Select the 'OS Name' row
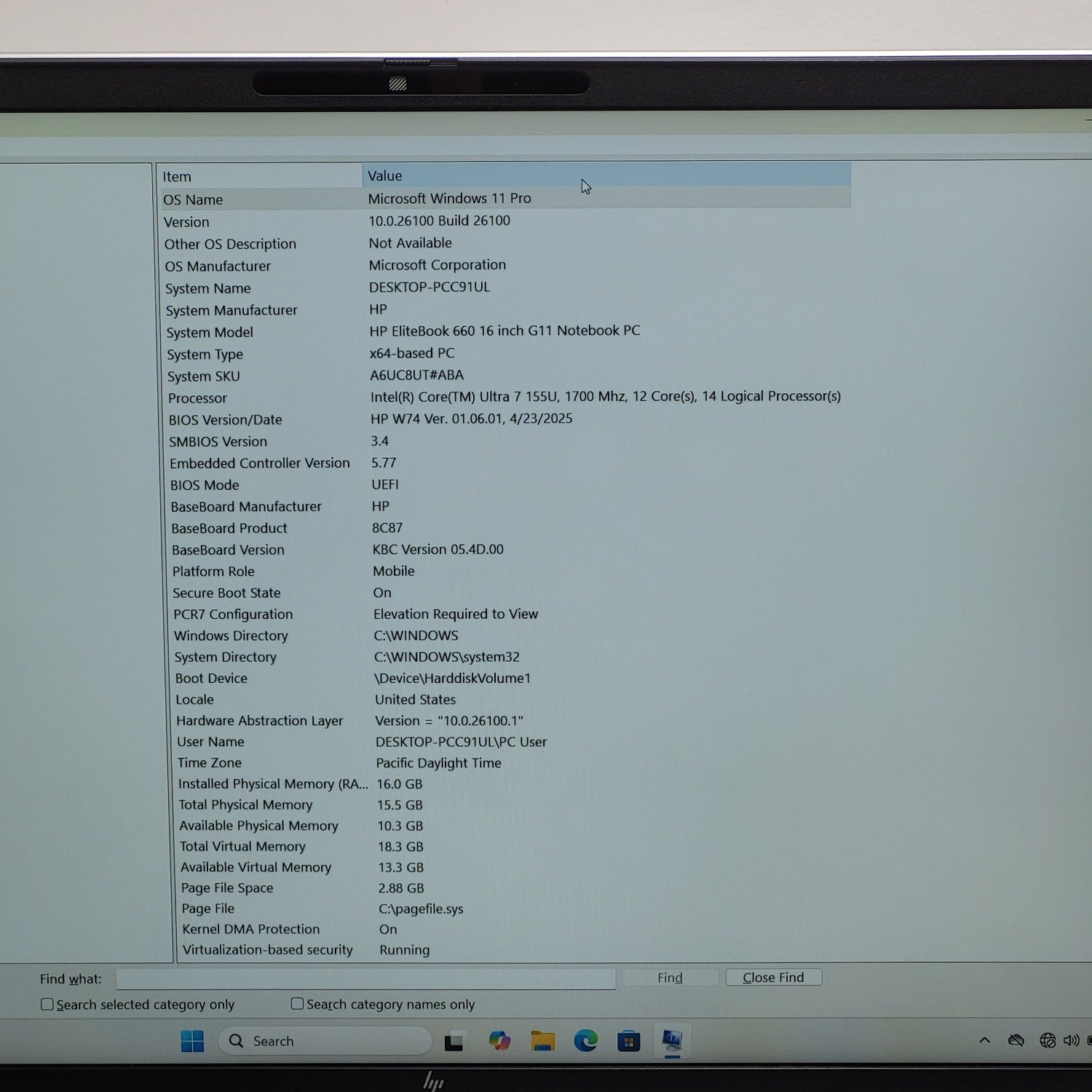The image size is (1092, 1092). coord(505,199)
